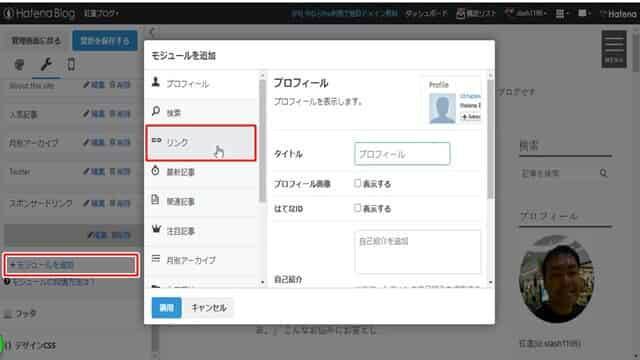This screenshot has width=640, height=360.
Task: Click the Hatena link at header right
Action: pos(619,14)
